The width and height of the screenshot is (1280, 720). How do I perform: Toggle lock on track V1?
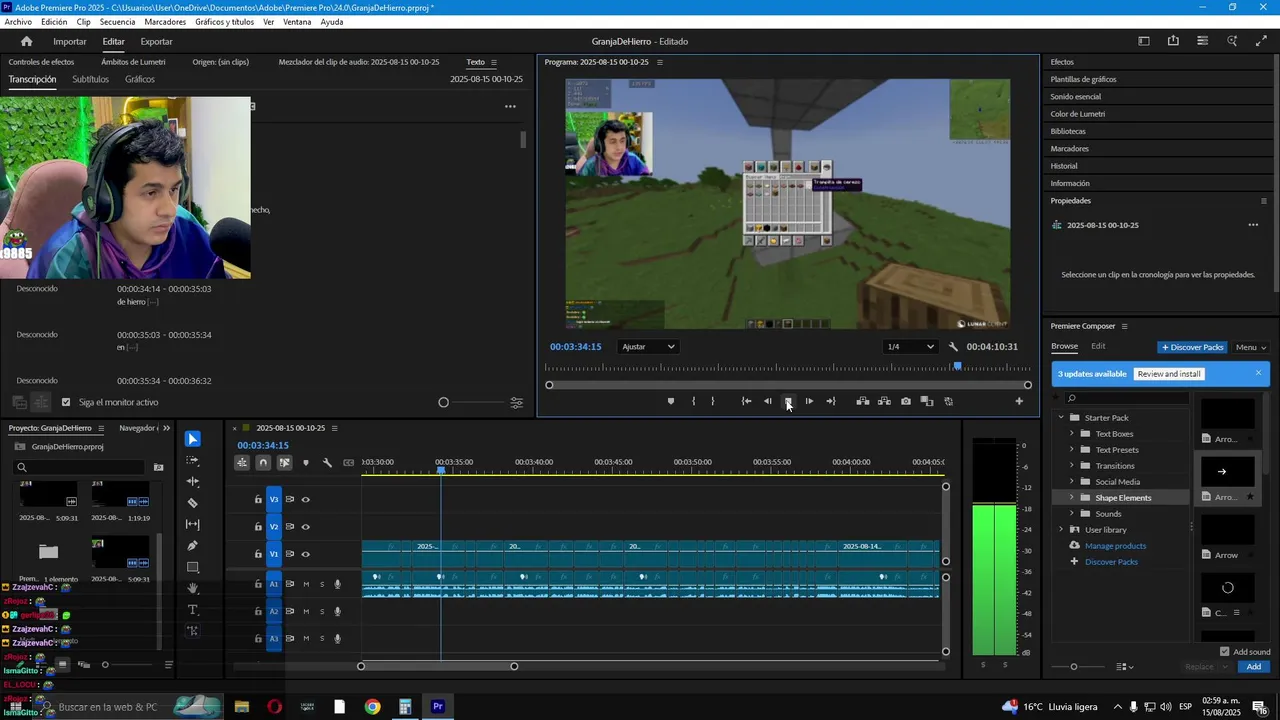point(258,554)
